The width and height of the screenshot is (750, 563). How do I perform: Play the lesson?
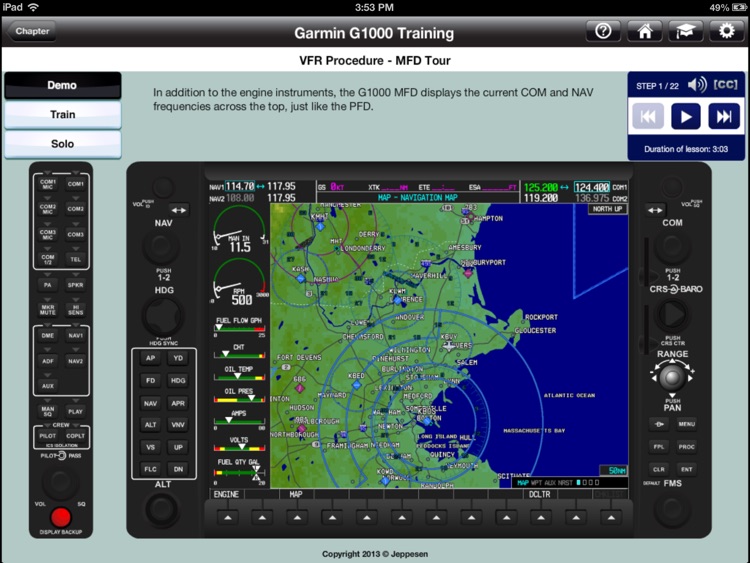click(x=685, y=116)
